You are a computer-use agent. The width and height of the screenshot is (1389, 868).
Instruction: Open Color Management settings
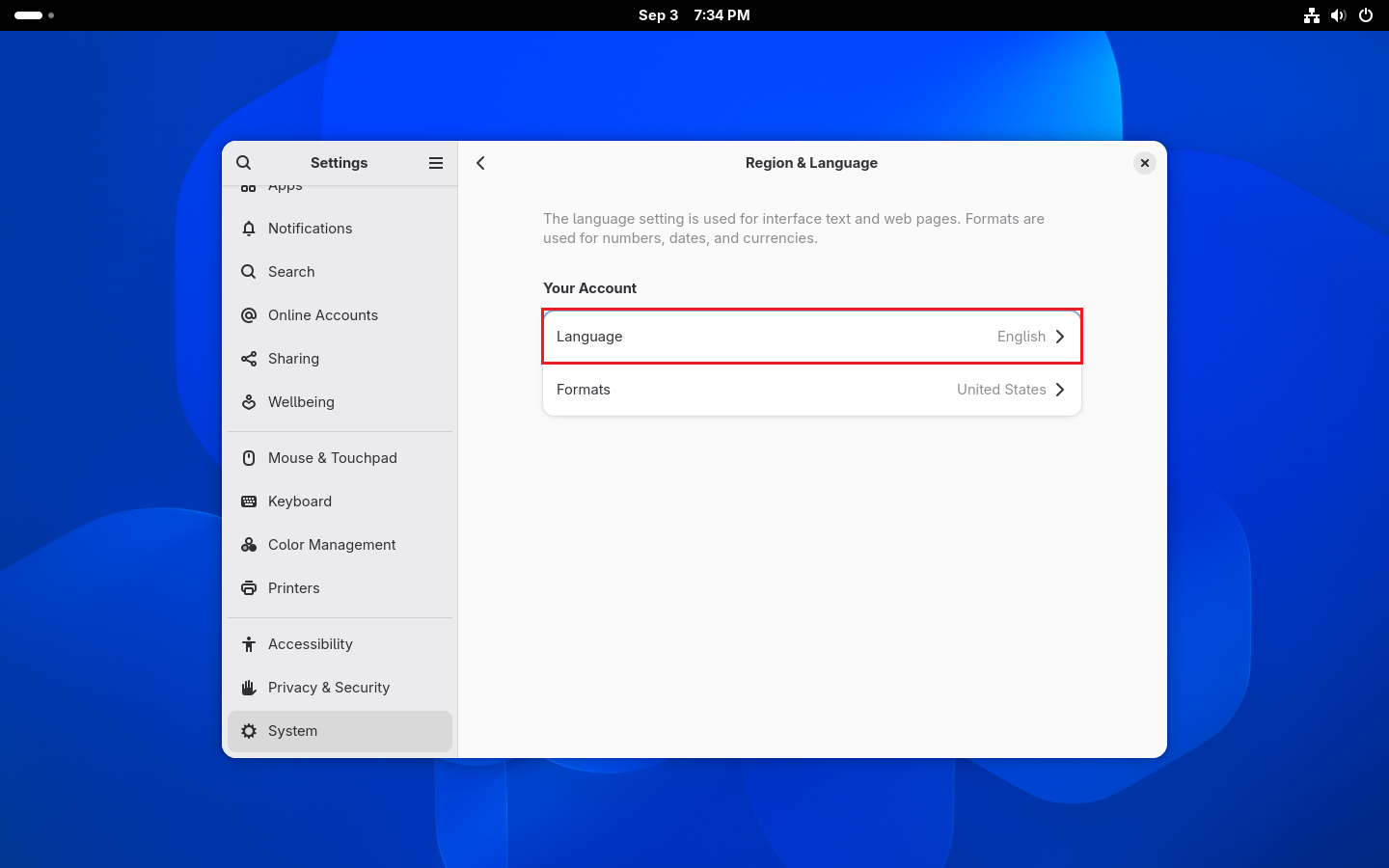[340, 545]
